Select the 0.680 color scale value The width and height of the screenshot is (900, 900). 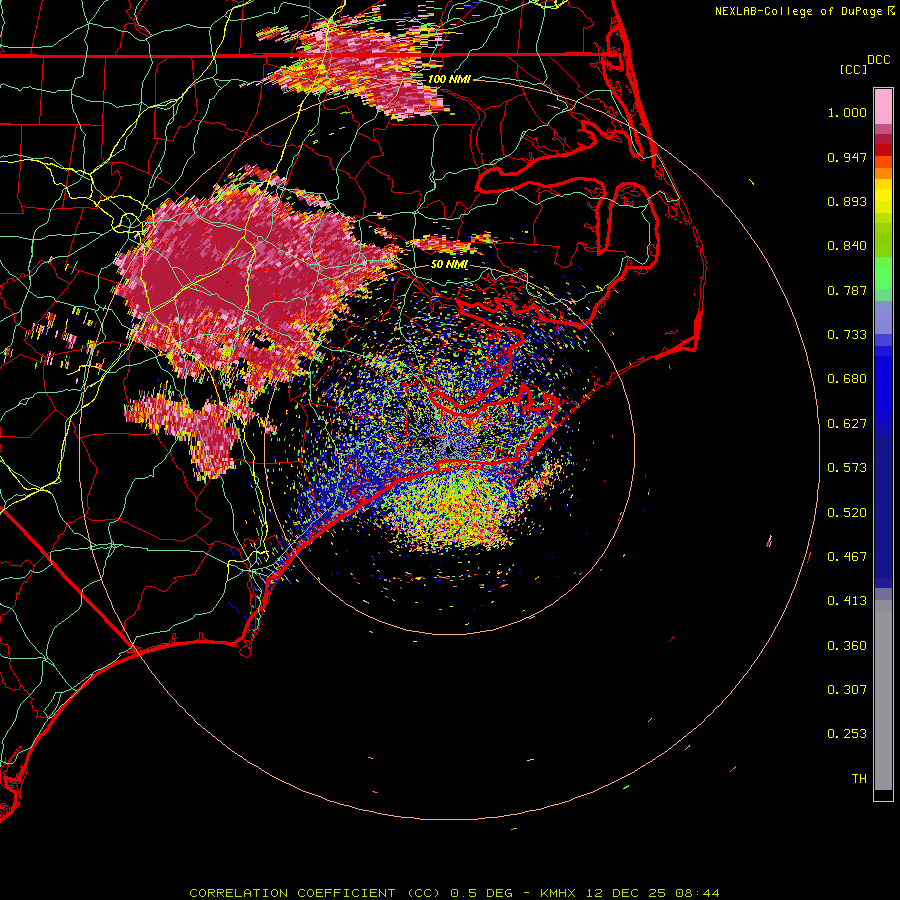pos(847,379)
